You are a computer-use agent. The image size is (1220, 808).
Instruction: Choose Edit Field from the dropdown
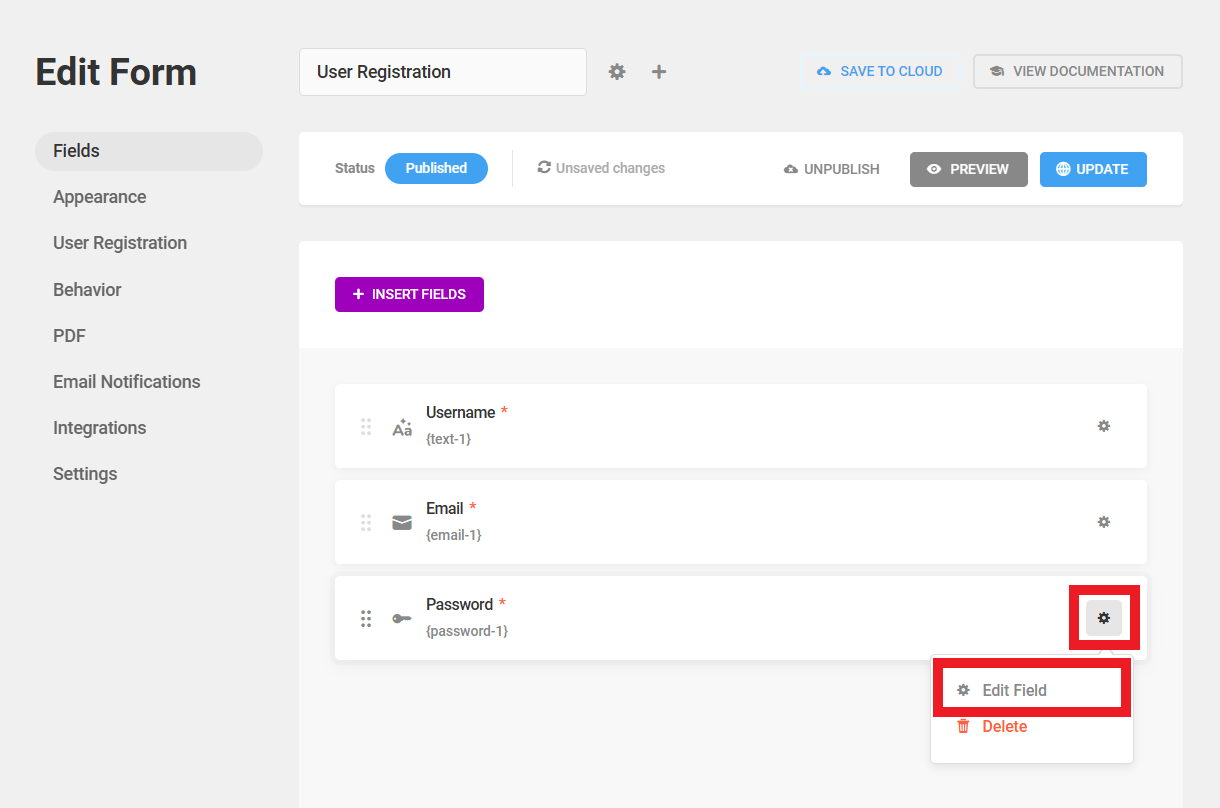[x=1032, y=690]
